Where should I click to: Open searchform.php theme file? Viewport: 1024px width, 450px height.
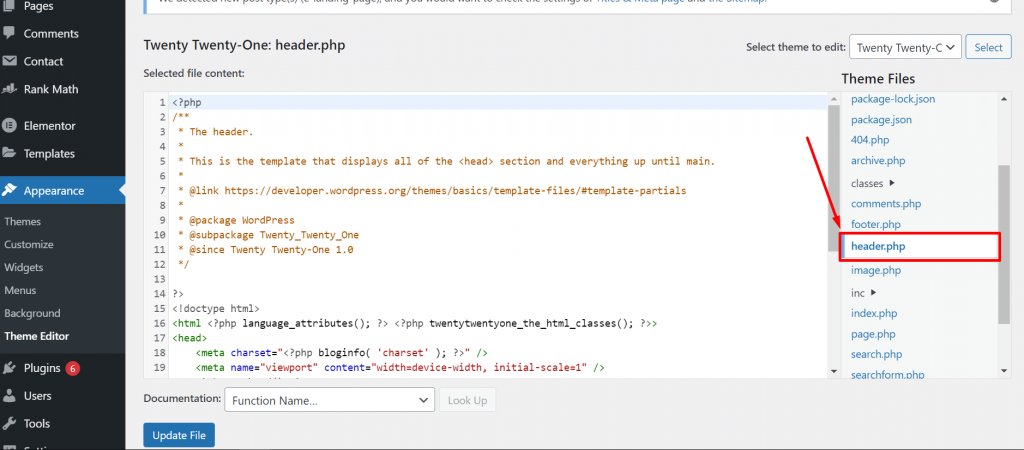pos(888,375)
